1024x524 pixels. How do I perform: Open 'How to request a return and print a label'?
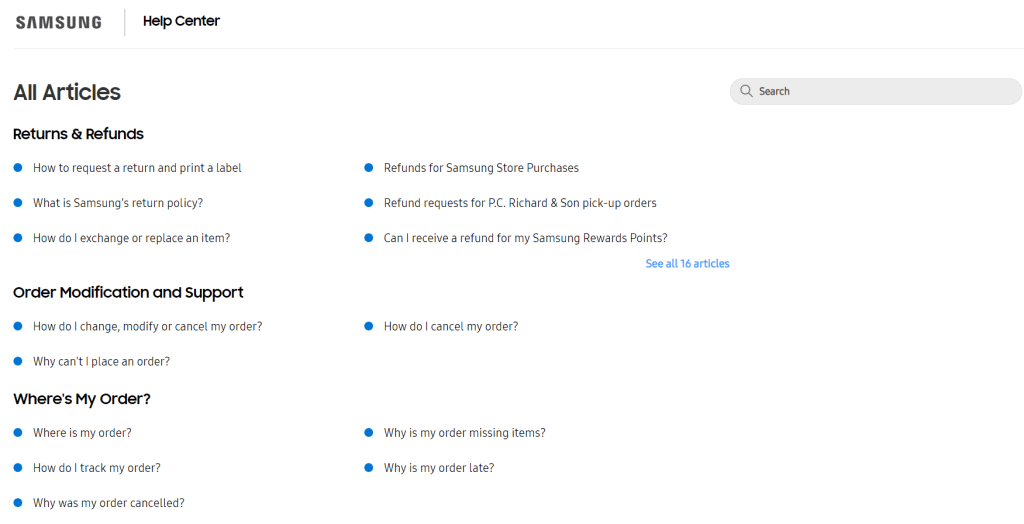coord(137,168)
